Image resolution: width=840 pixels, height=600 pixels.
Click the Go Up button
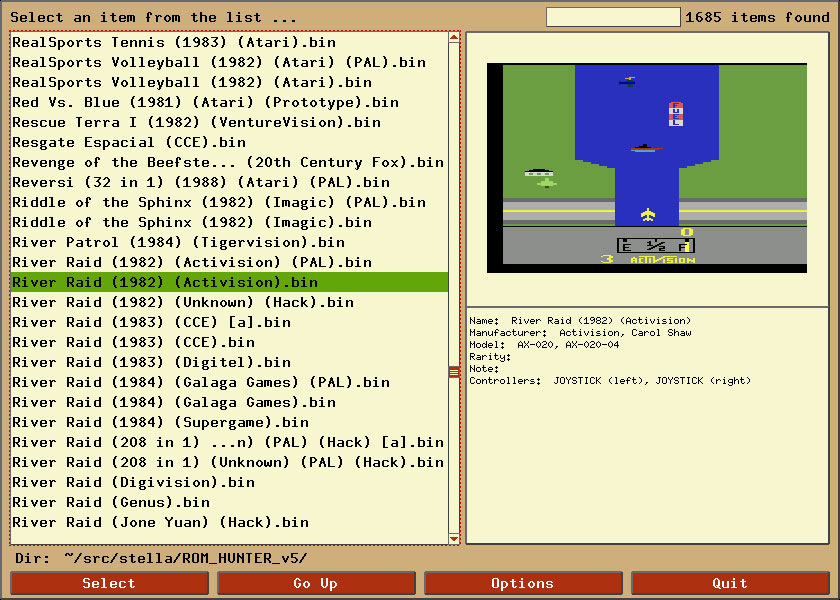[x=316, y=583]
